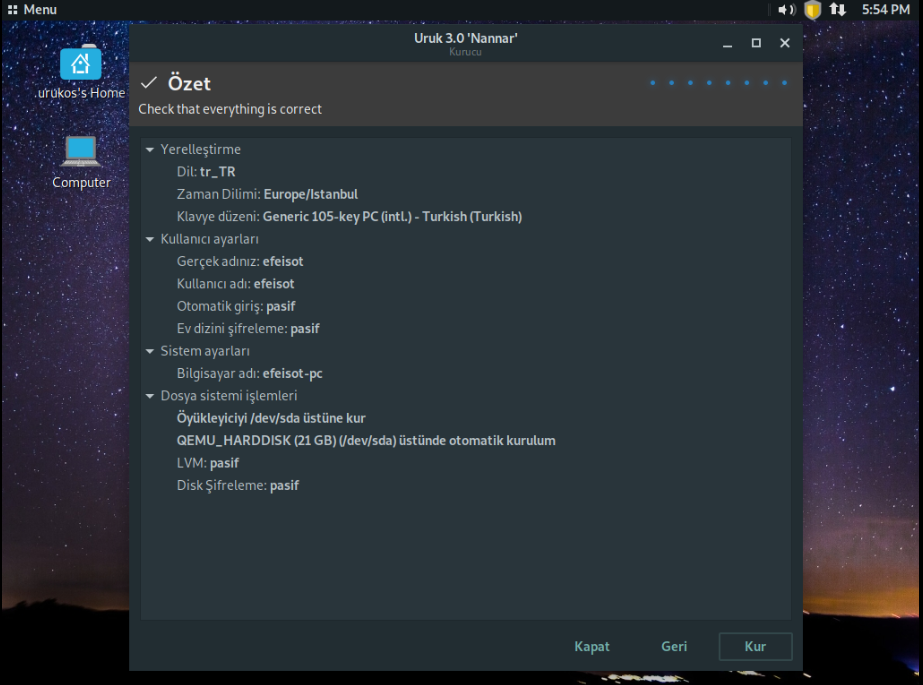This screenshot has height=685, width=923.
Task: Open the network arrows tray icon
Action: point(837,9)
